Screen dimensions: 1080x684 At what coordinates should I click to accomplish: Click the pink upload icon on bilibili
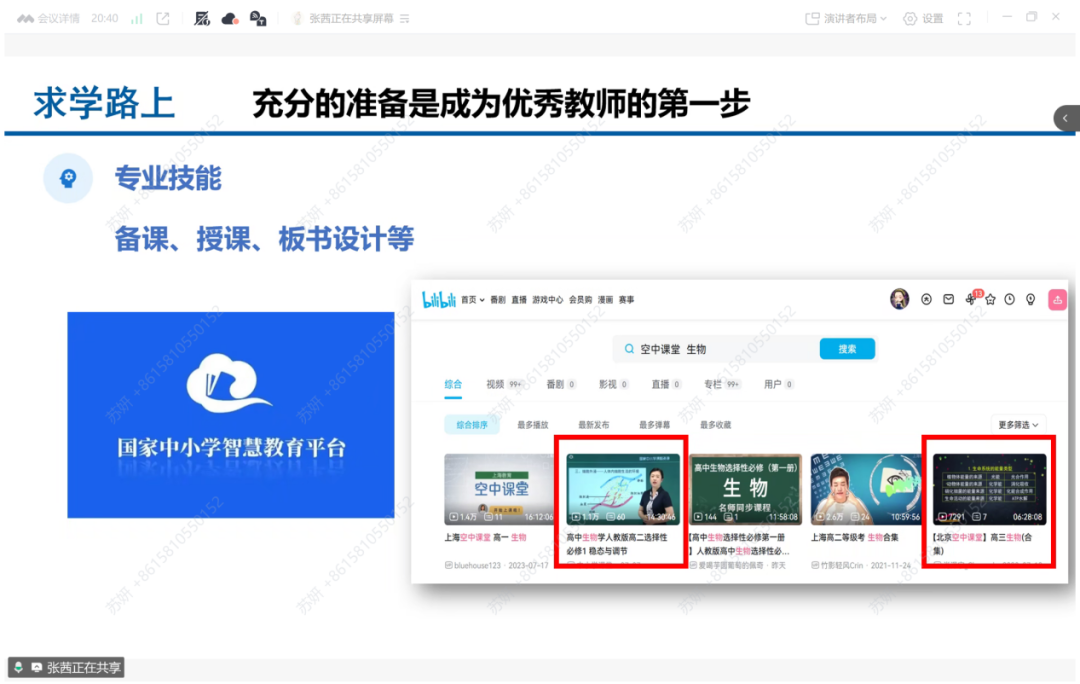point(1057,299)
